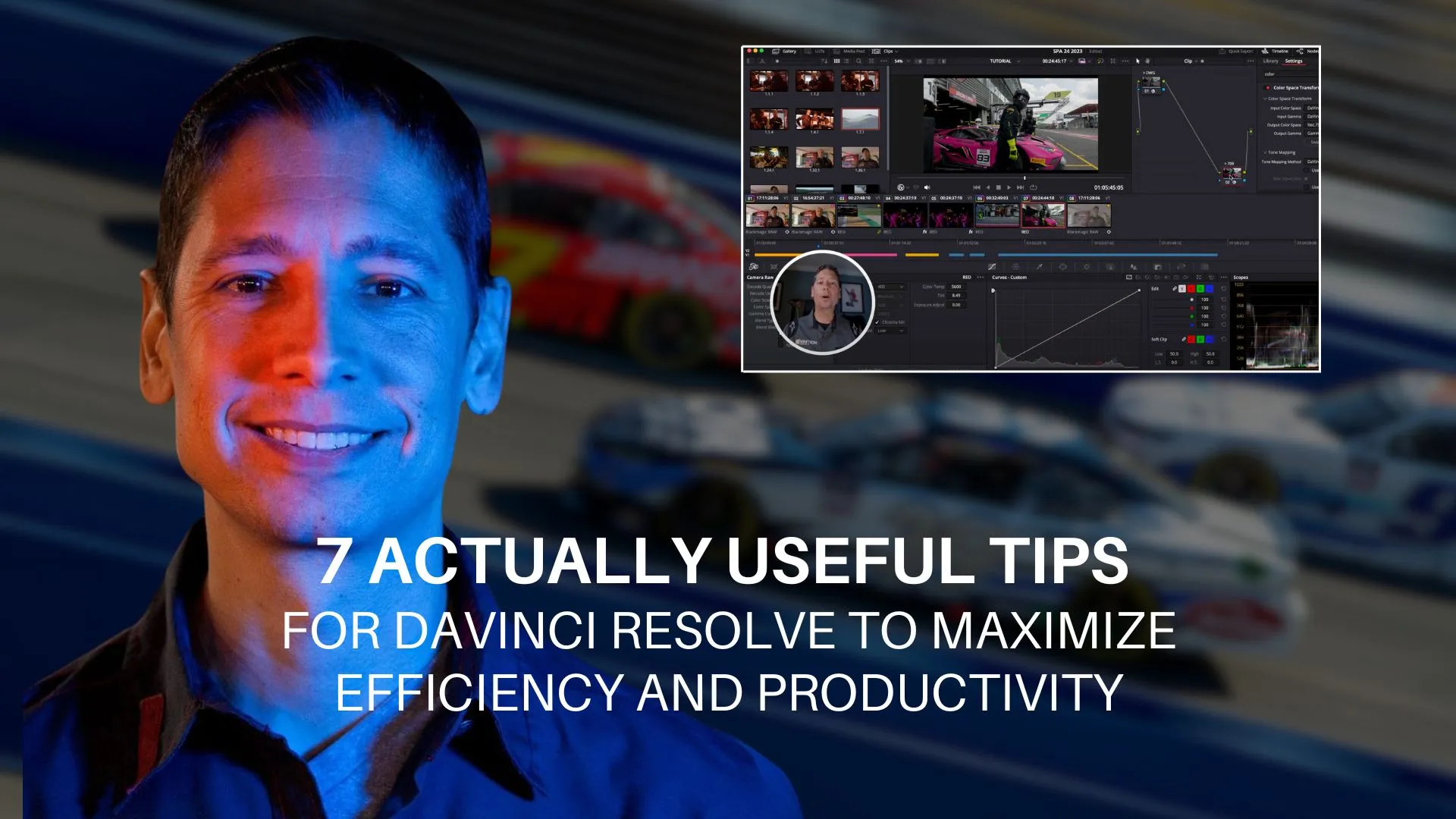Click the gallery search magnifier icon
The width and height of the screenshot is (1456, 819).
pyautogui.click(x=858, y=61)
